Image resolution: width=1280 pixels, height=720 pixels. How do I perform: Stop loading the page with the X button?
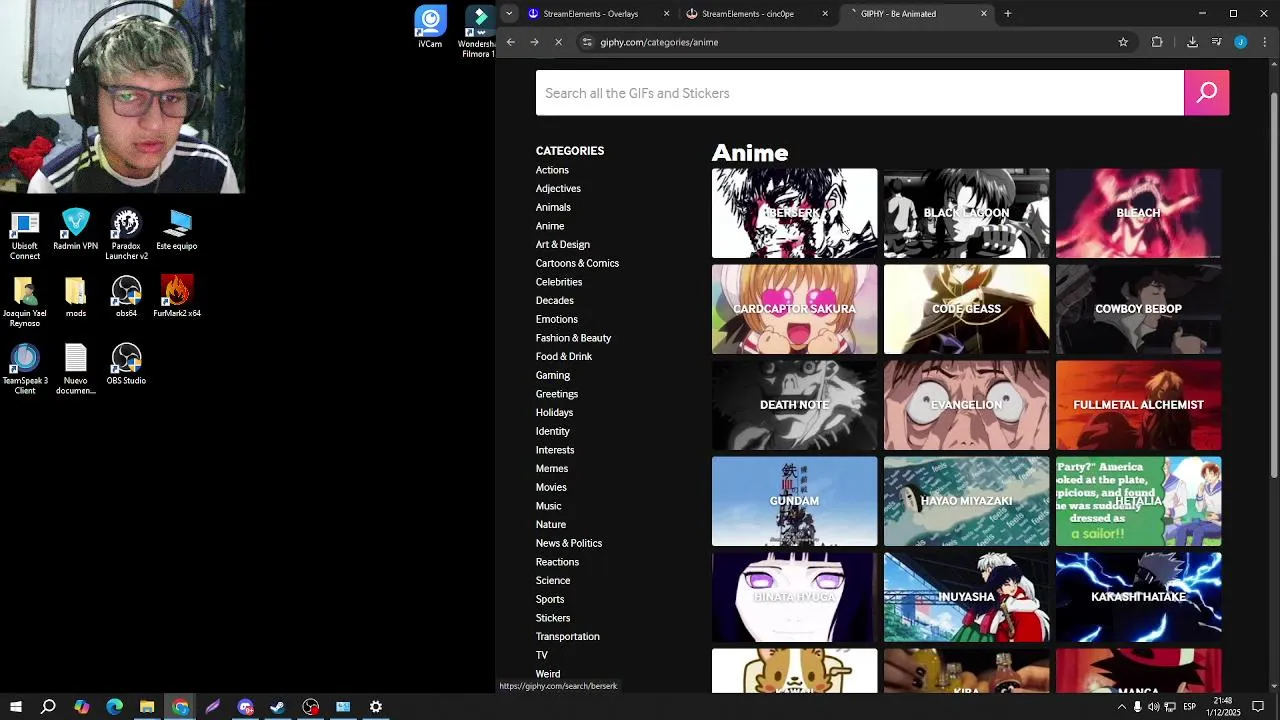tap(558, 42)
